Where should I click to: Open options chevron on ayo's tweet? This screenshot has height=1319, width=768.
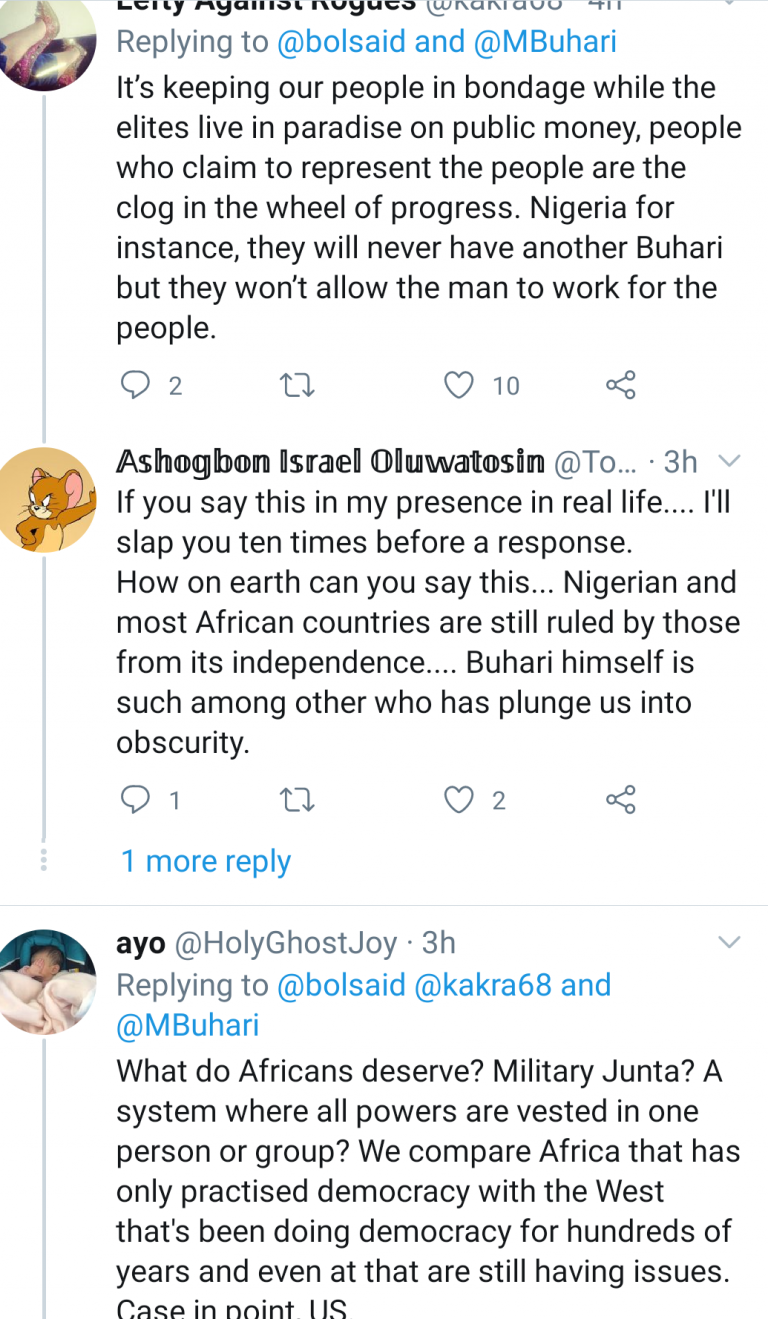tap(729, 942)
